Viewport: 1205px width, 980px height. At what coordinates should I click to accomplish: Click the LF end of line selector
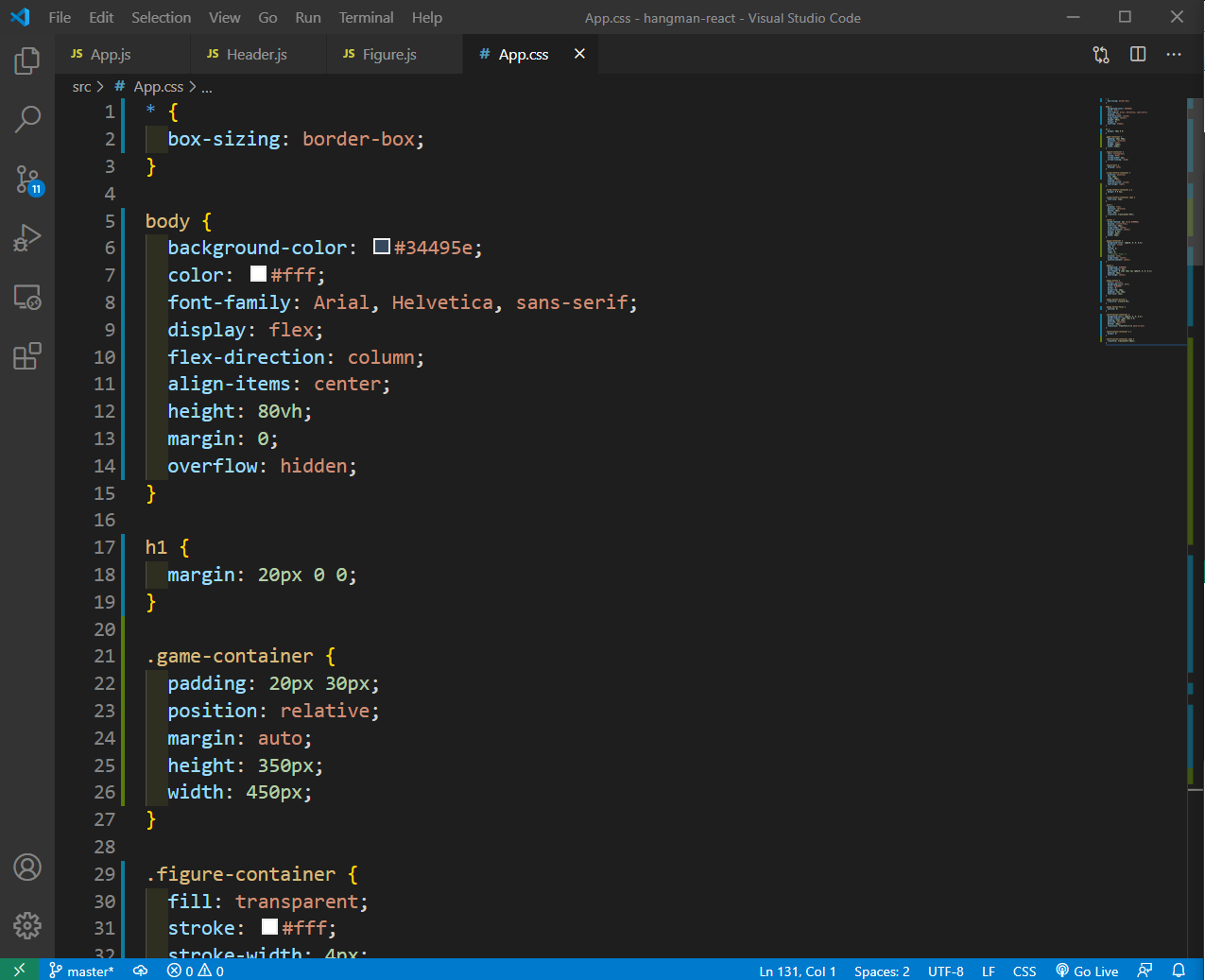pyautogui.click(x=989, y=971)
